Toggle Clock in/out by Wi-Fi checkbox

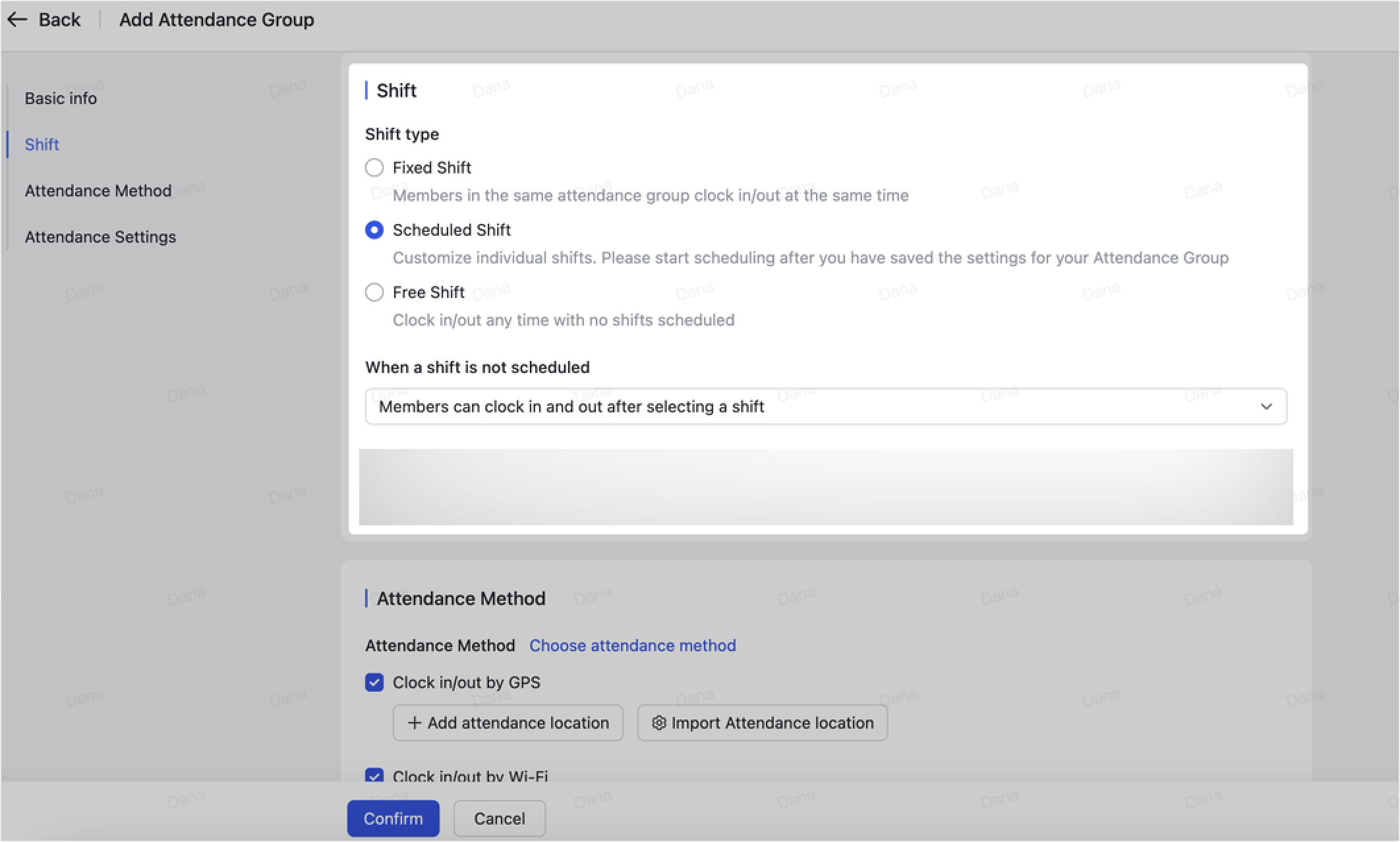click(x=374, y=775)
